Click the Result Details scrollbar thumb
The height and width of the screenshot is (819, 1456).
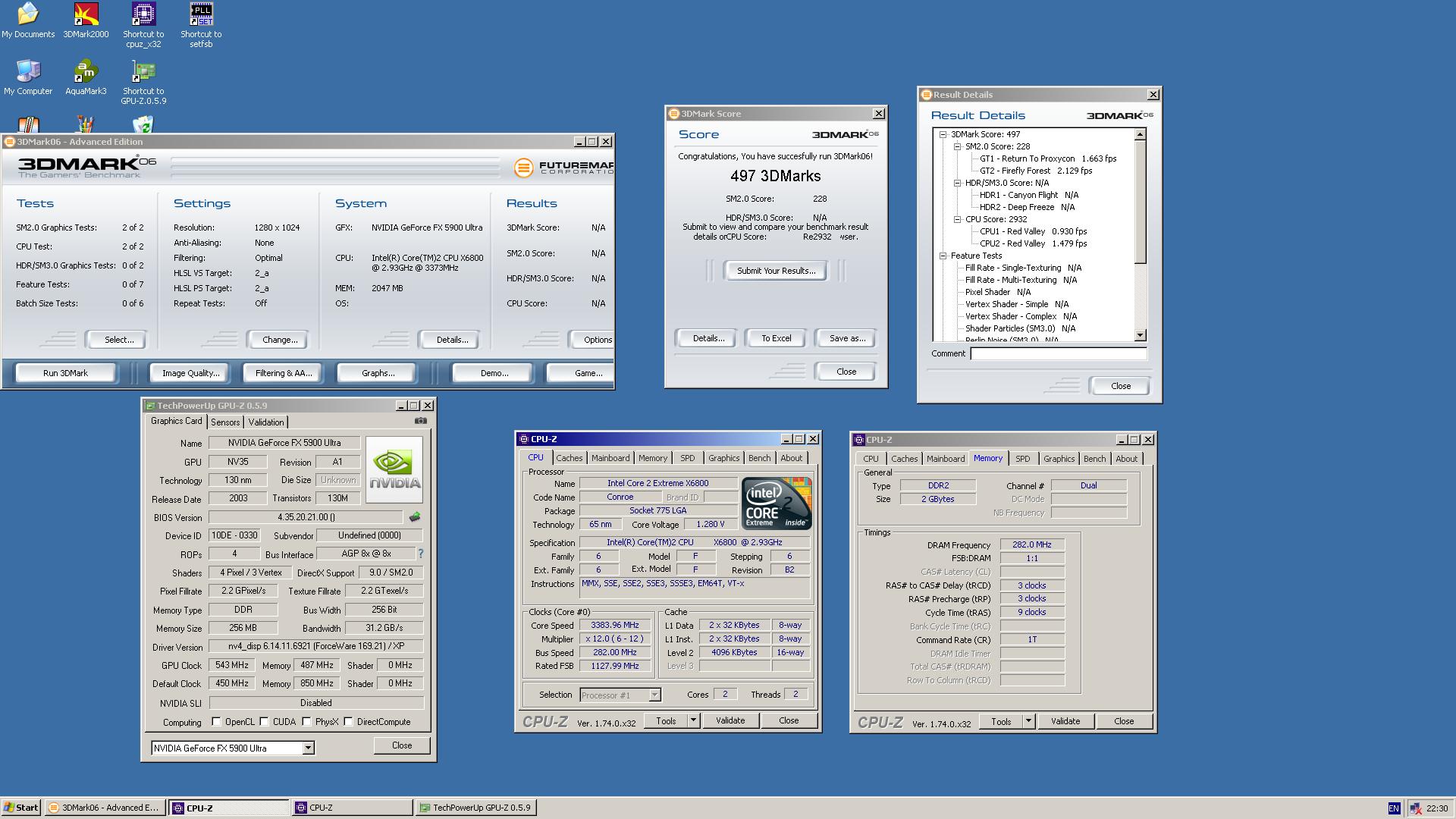(x=1140, y=202)
